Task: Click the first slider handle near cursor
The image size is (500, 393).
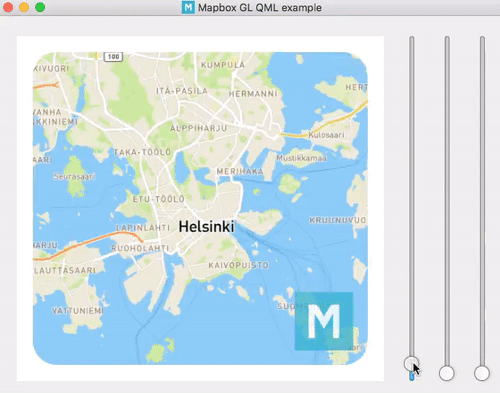Action: point(411,363)
